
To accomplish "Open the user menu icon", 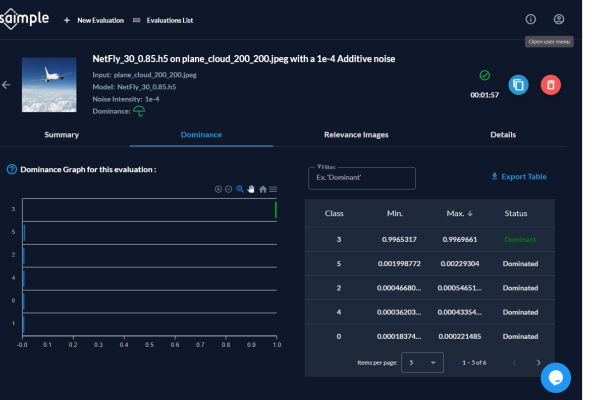I will coord(559,19).
